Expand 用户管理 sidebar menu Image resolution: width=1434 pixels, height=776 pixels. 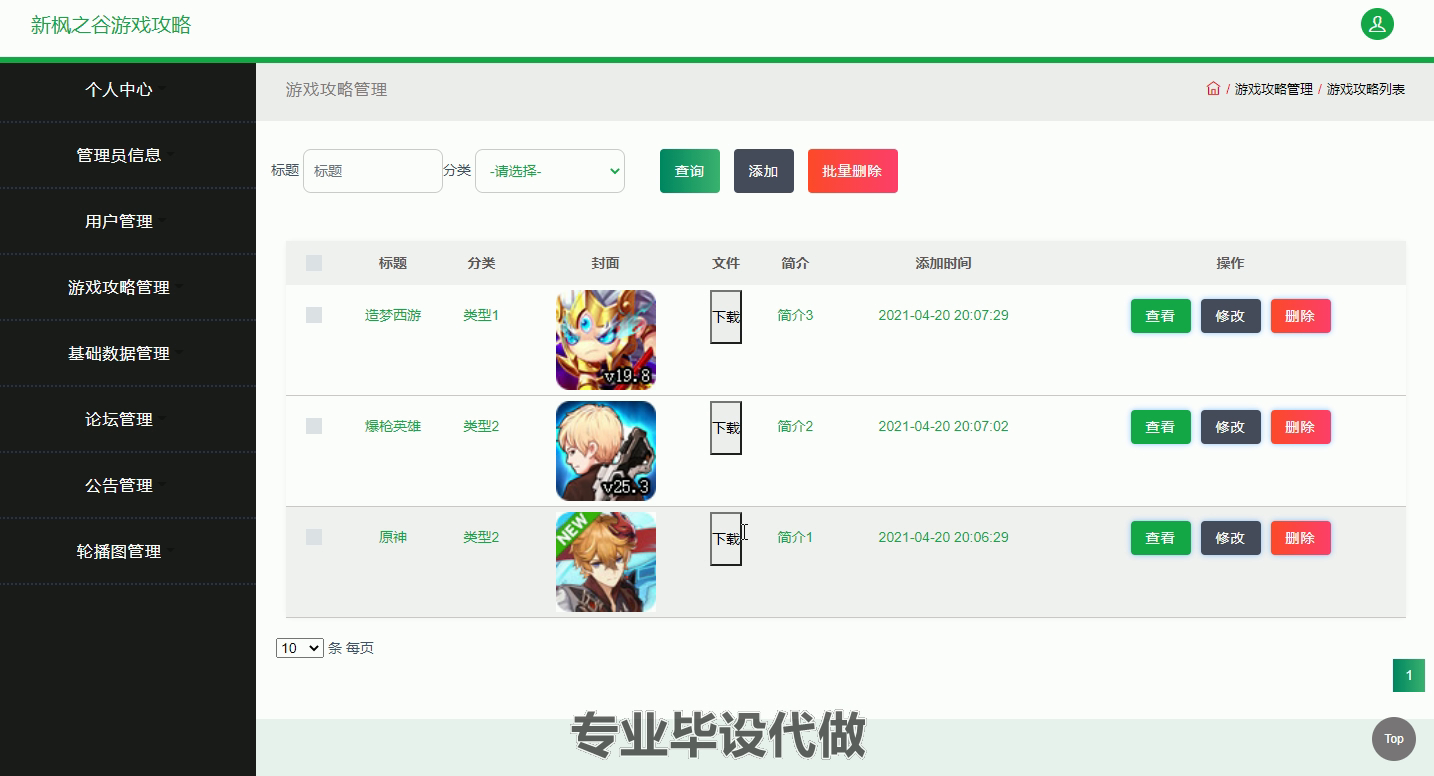(x=127, y=221)
